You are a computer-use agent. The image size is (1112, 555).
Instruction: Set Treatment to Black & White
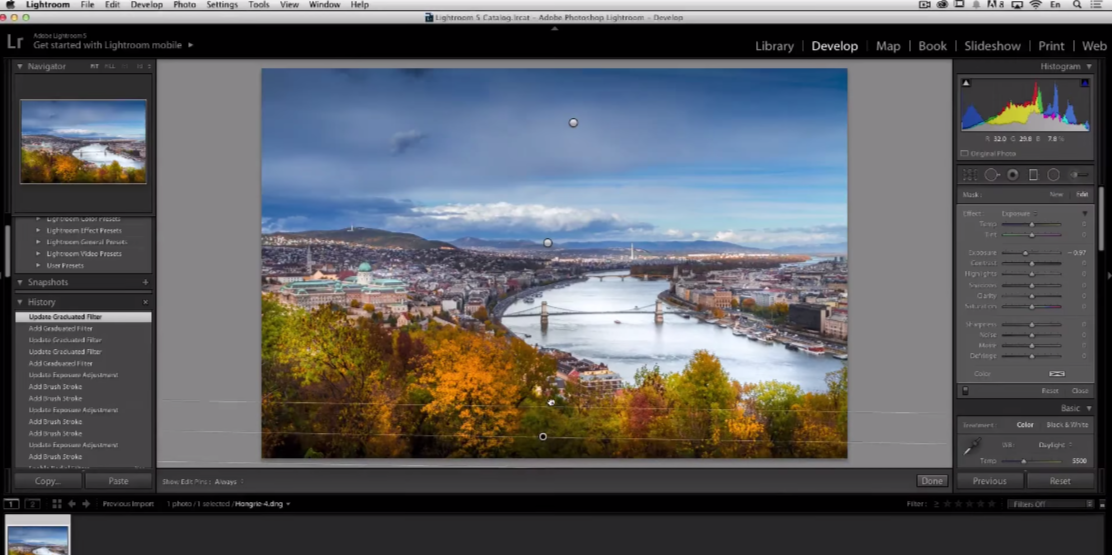click(1067, 425)
